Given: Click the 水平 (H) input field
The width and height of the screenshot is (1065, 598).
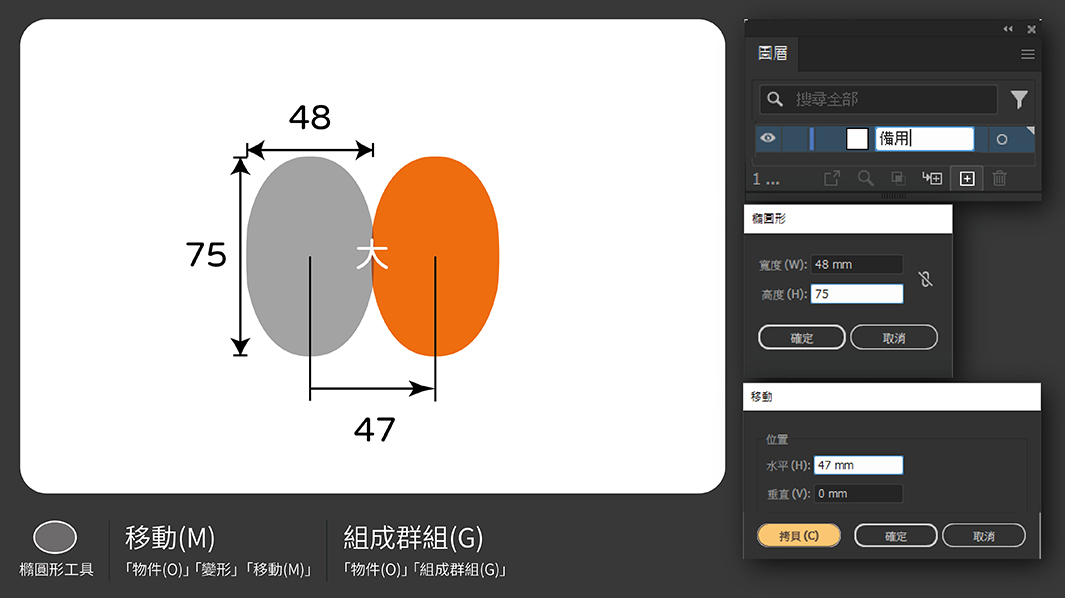Looking at the screenshot, I should pos(859,465).
